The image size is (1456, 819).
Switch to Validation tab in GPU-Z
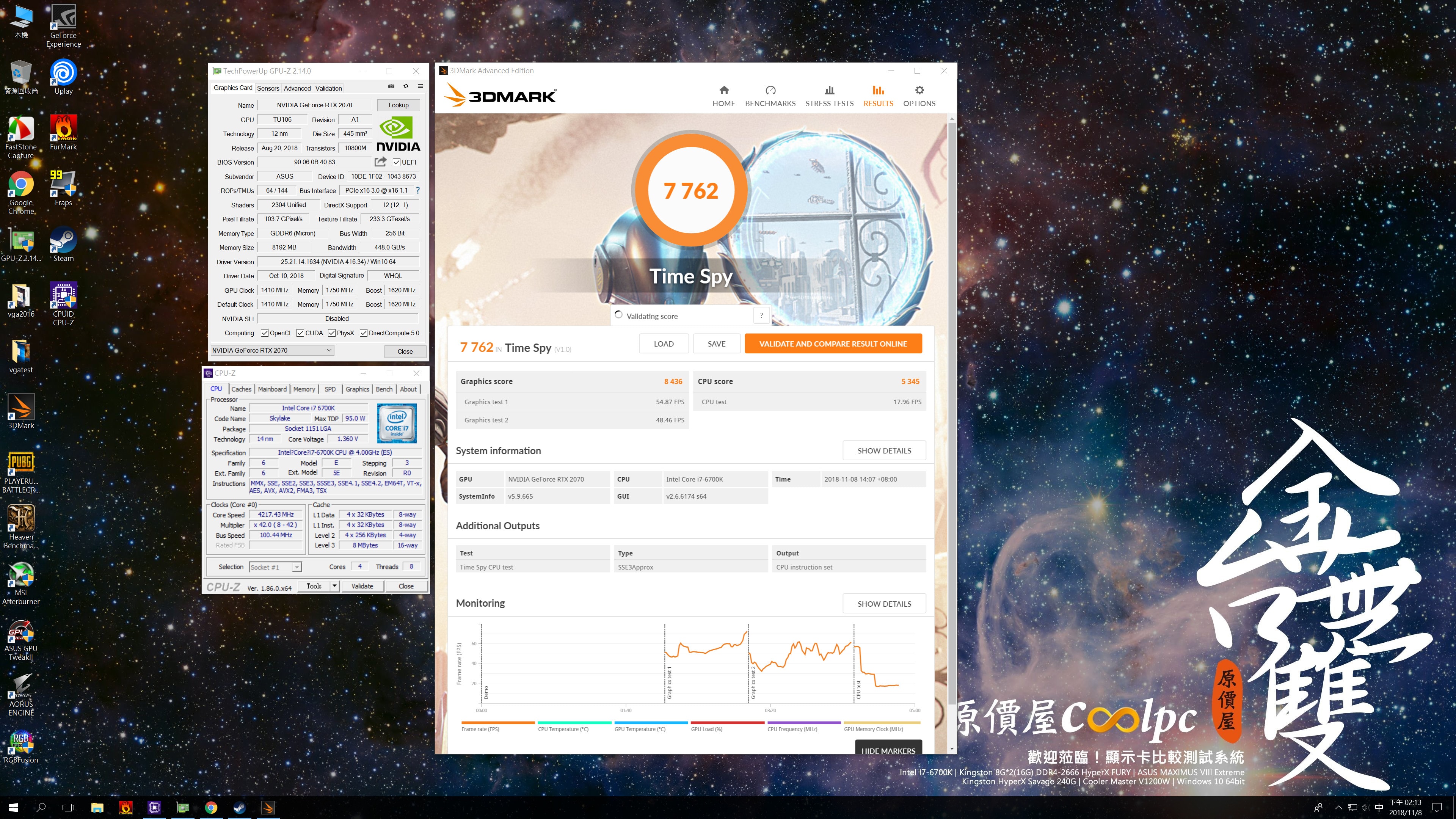(x=328, y=88)
